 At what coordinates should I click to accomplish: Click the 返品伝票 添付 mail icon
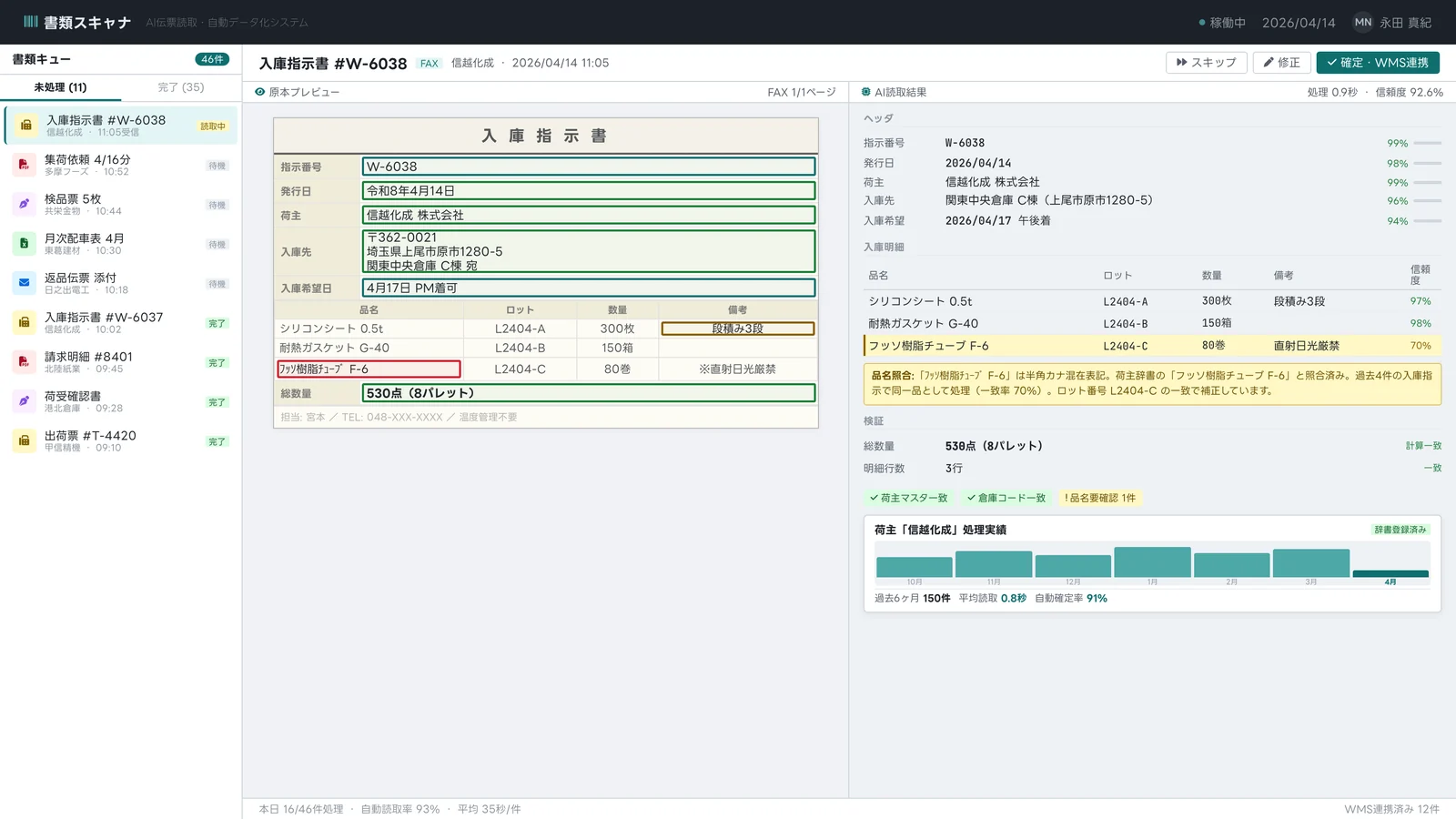pyautogui.click(x=24, y=283)
